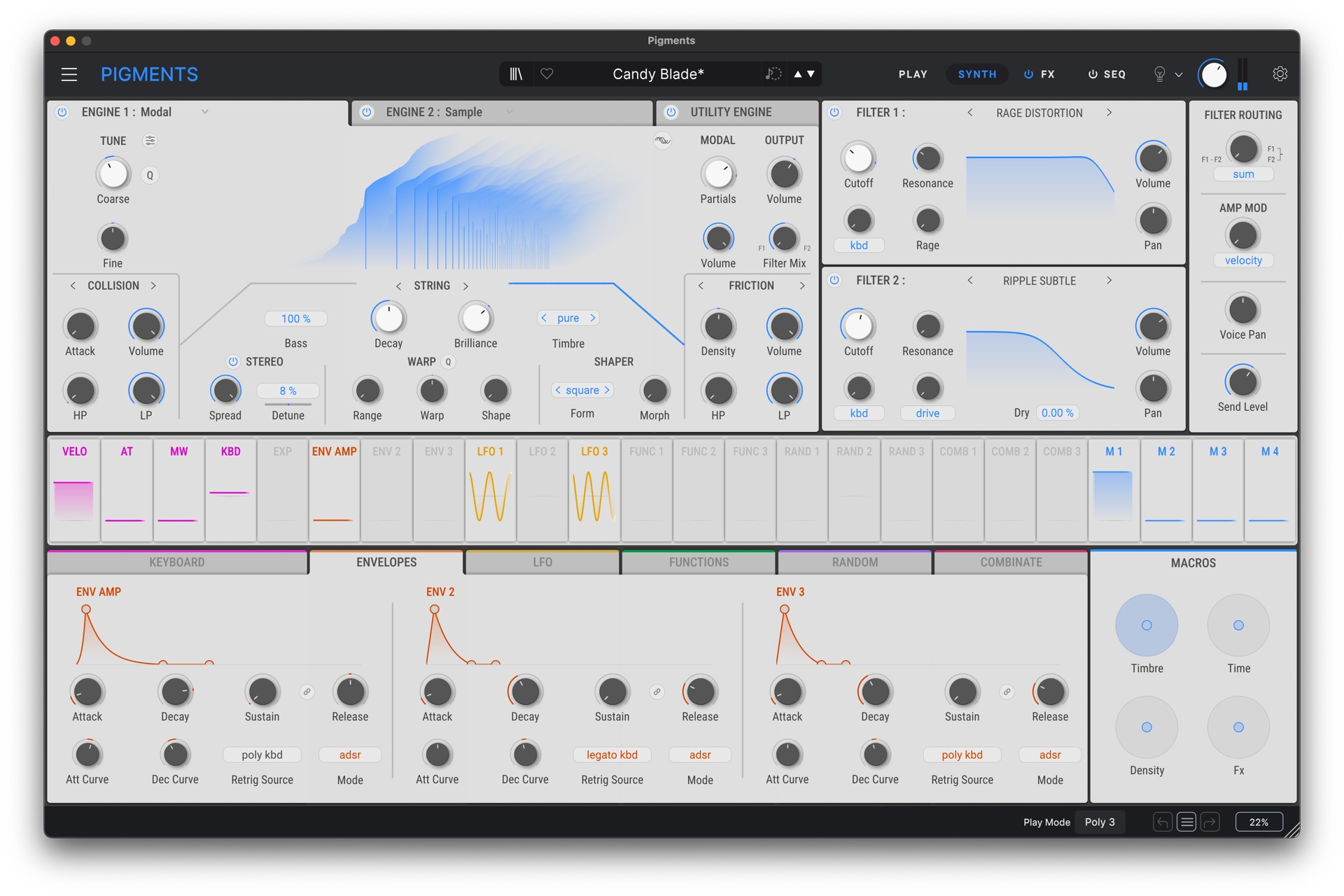The image size is (1344, 896).
Task: Open the preset library browser icon
Action: (516, 74)
